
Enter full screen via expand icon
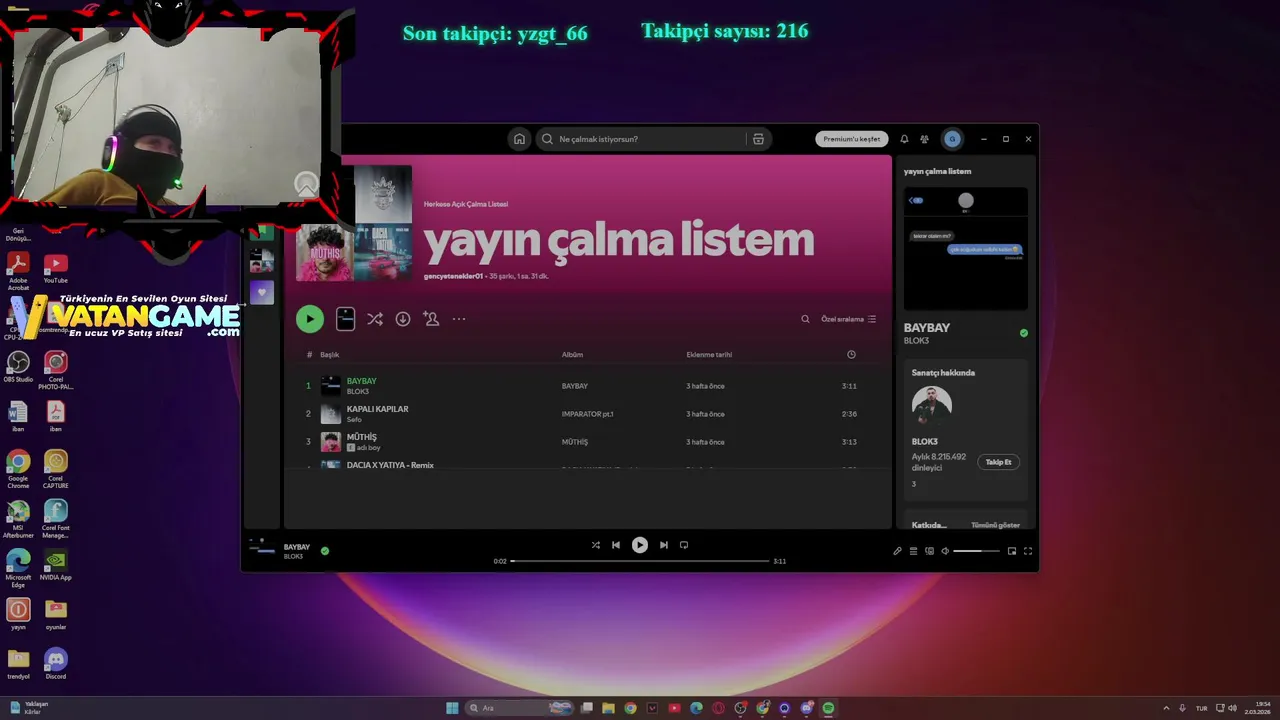1028,551
